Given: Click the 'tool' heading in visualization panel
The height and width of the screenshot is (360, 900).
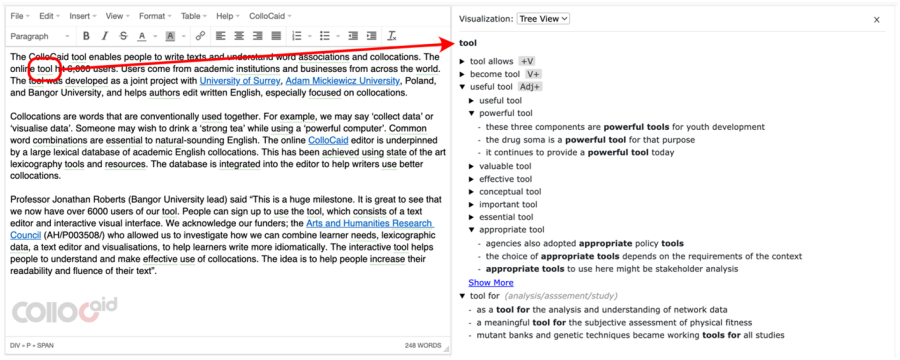Looking at the screenshot, I should click(468, 43).
